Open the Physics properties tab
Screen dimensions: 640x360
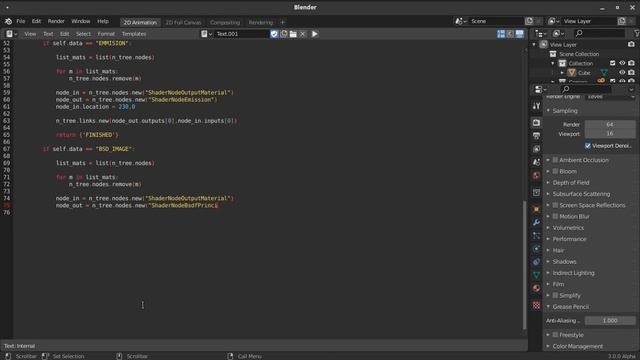click(x=536, y=249)
